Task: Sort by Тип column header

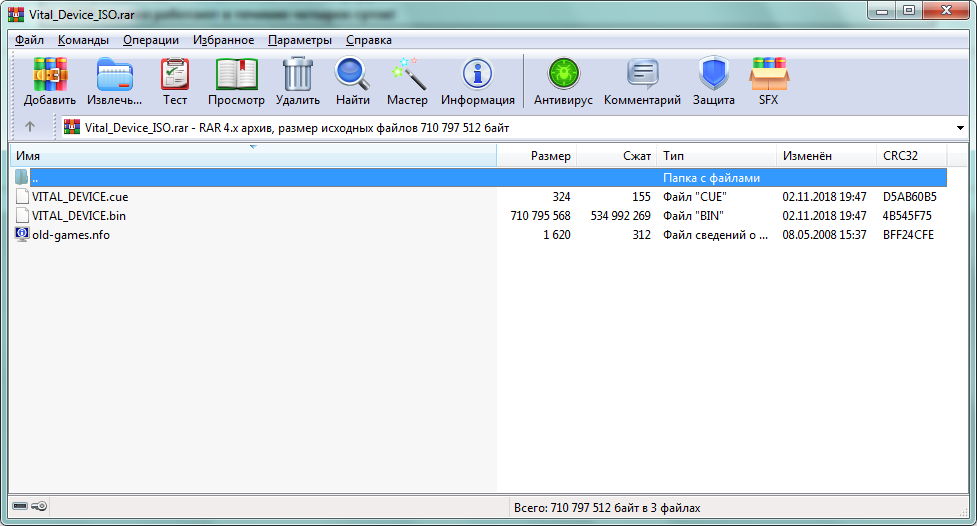Action: coord(717,156)
